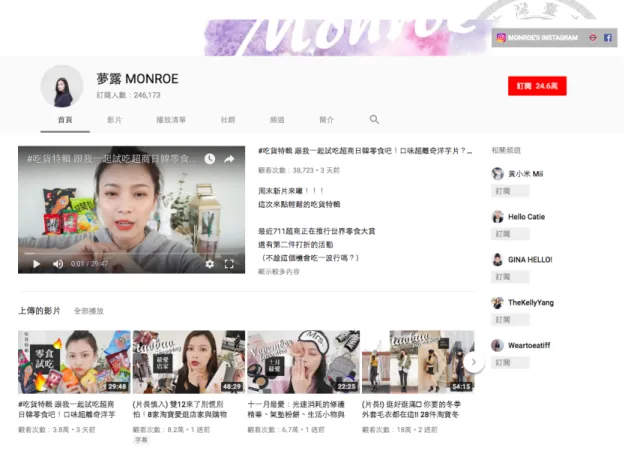Image resolution: width=628 pixels, height=460 pixels.
Task: Click the 字幕 badge under second video
Action: coord(141,440)
